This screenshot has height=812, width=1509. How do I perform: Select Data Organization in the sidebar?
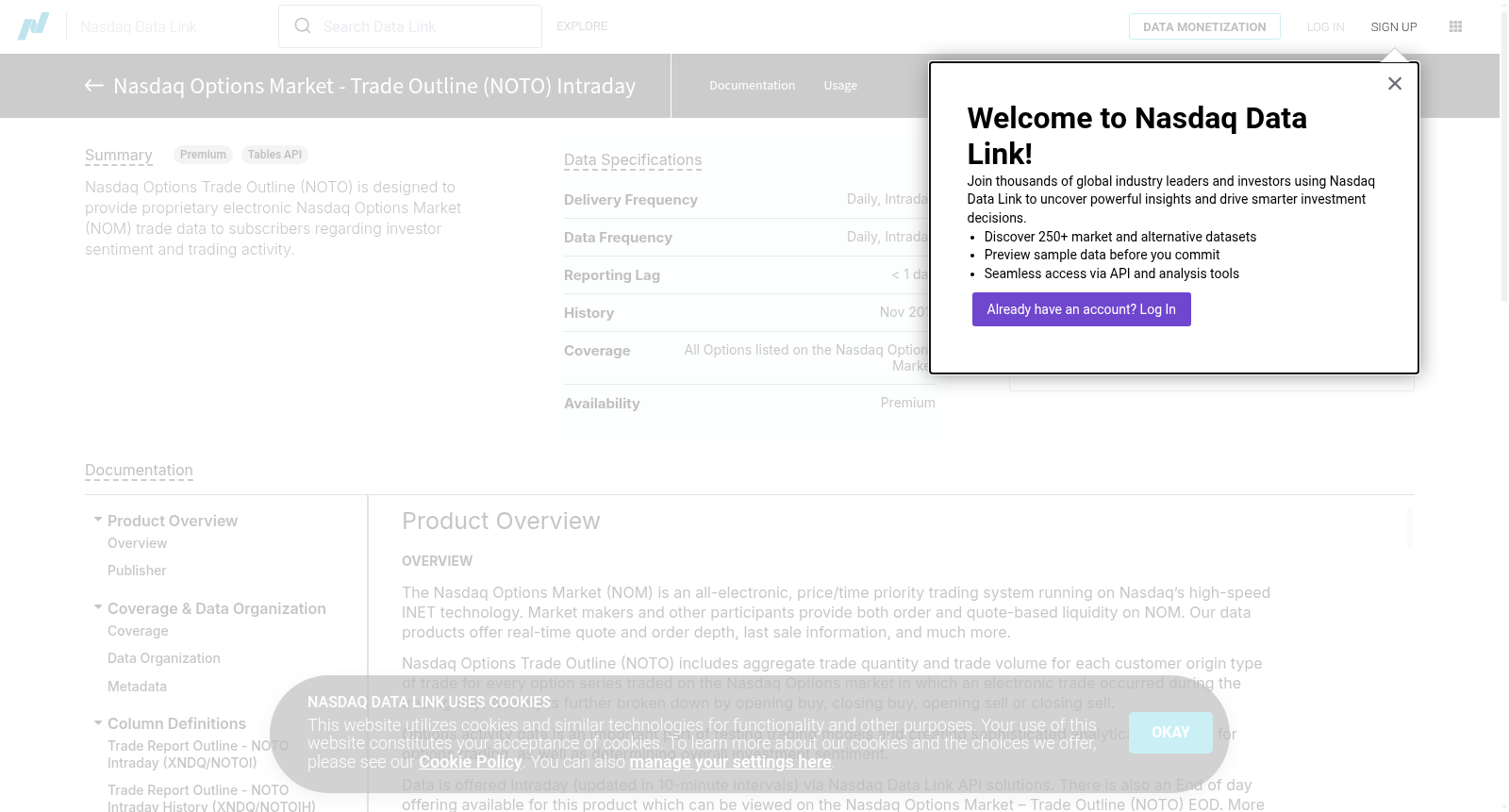[x=164, y=658]
